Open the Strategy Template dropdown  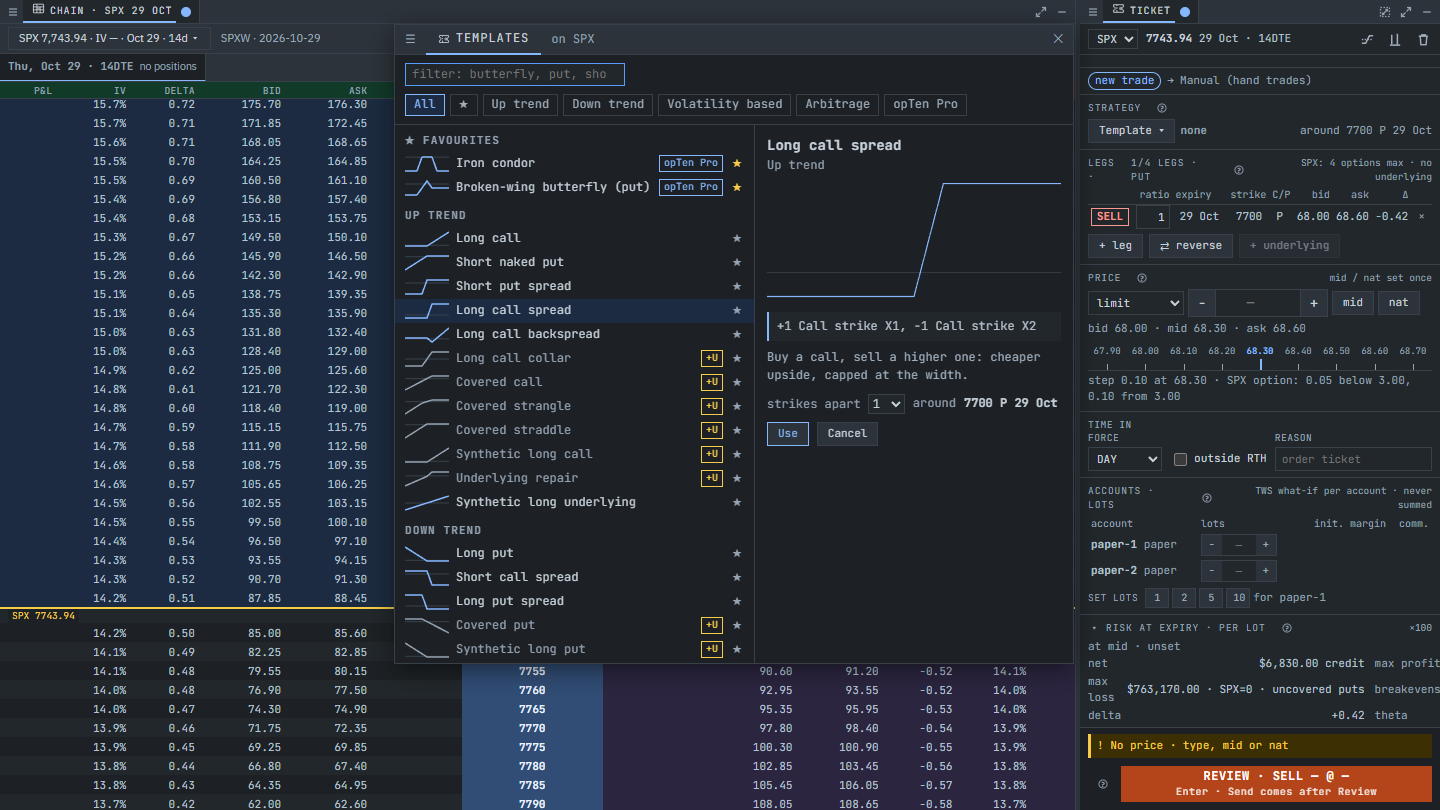(x=1131, y=130)
